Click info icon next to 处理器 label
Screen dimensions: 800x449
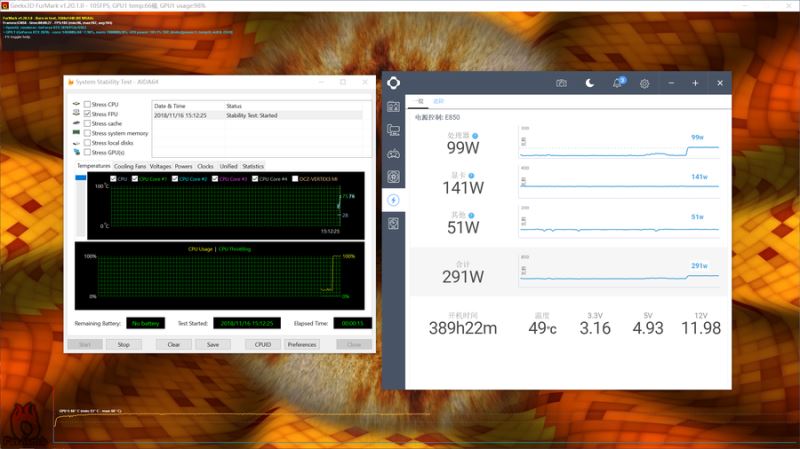(475, 136)
